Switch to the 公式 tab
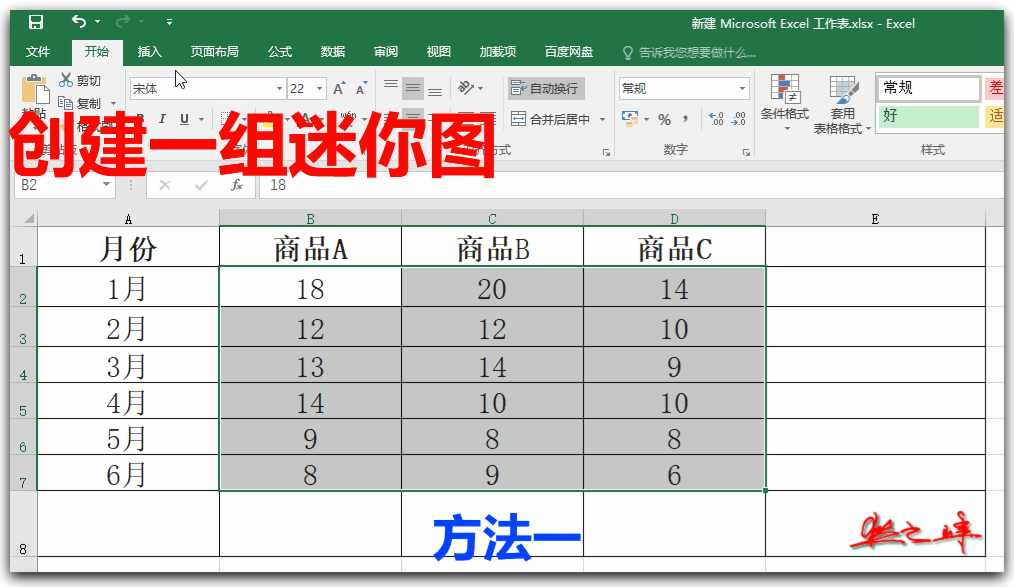Screen dimensions: 1014x587 pyautogui.click(x=280, y=52)
